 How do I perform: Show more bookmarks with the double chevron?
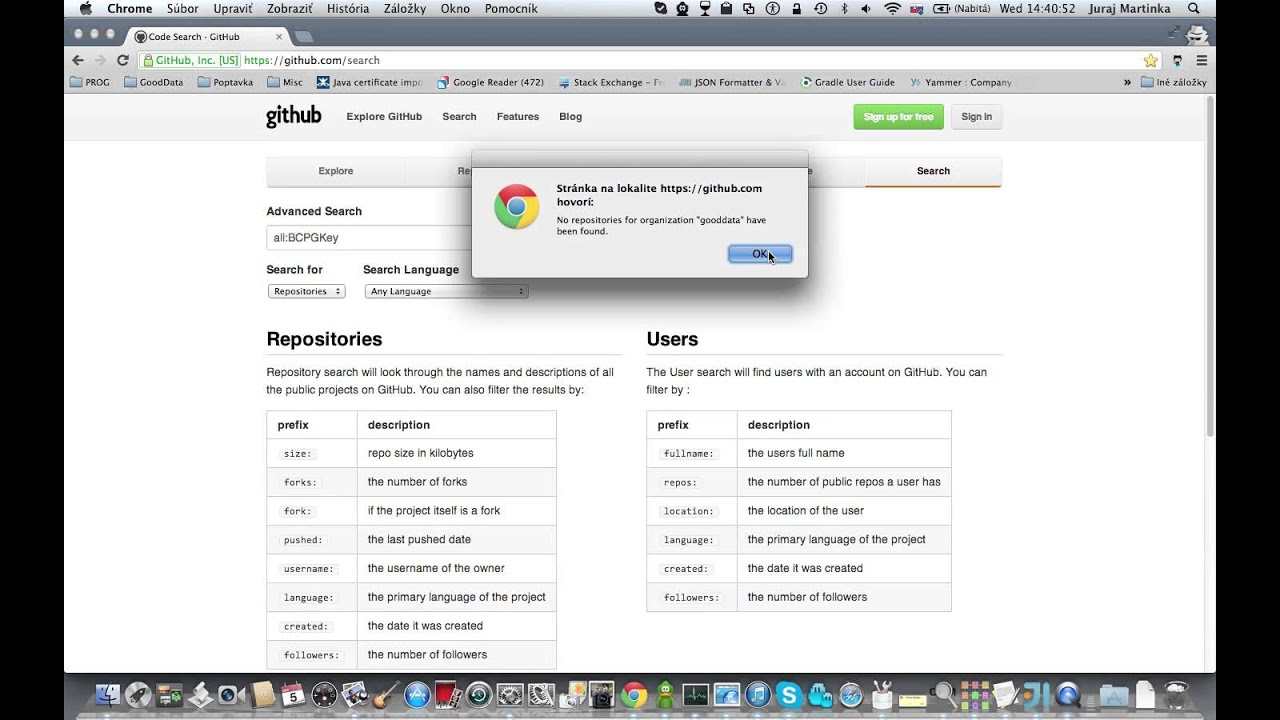click(1128, 82)
